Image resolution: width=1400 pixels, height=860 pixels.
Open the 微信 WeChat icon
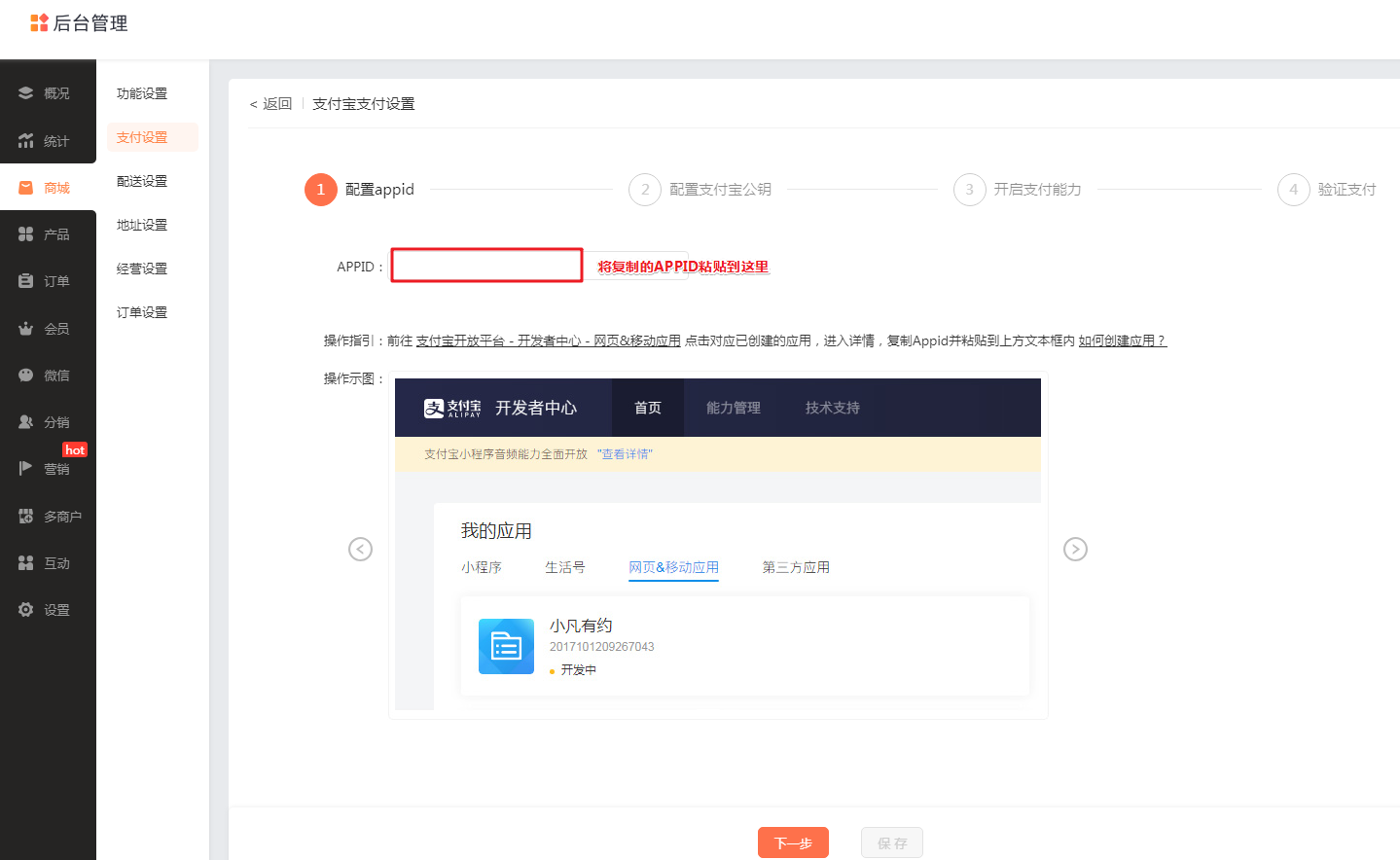click(x=26, y=376)
